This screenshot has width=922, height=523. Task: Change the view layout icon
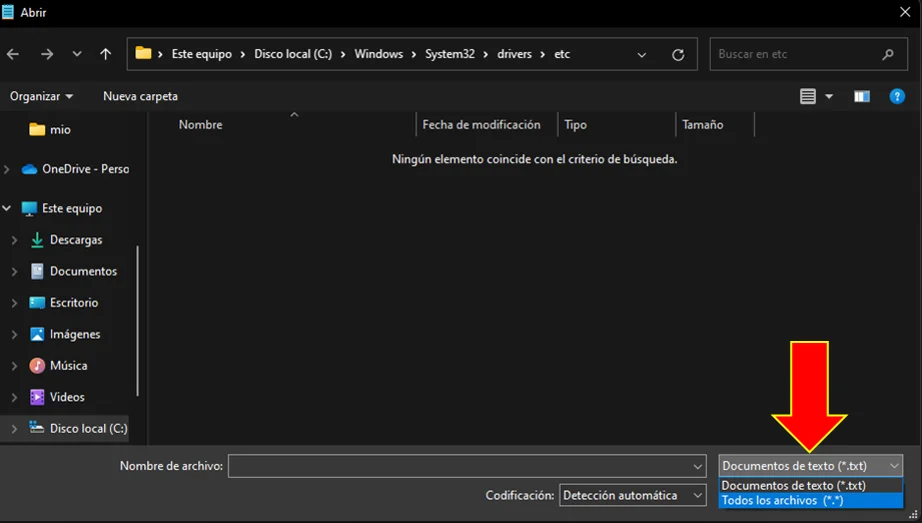point(808,96)
